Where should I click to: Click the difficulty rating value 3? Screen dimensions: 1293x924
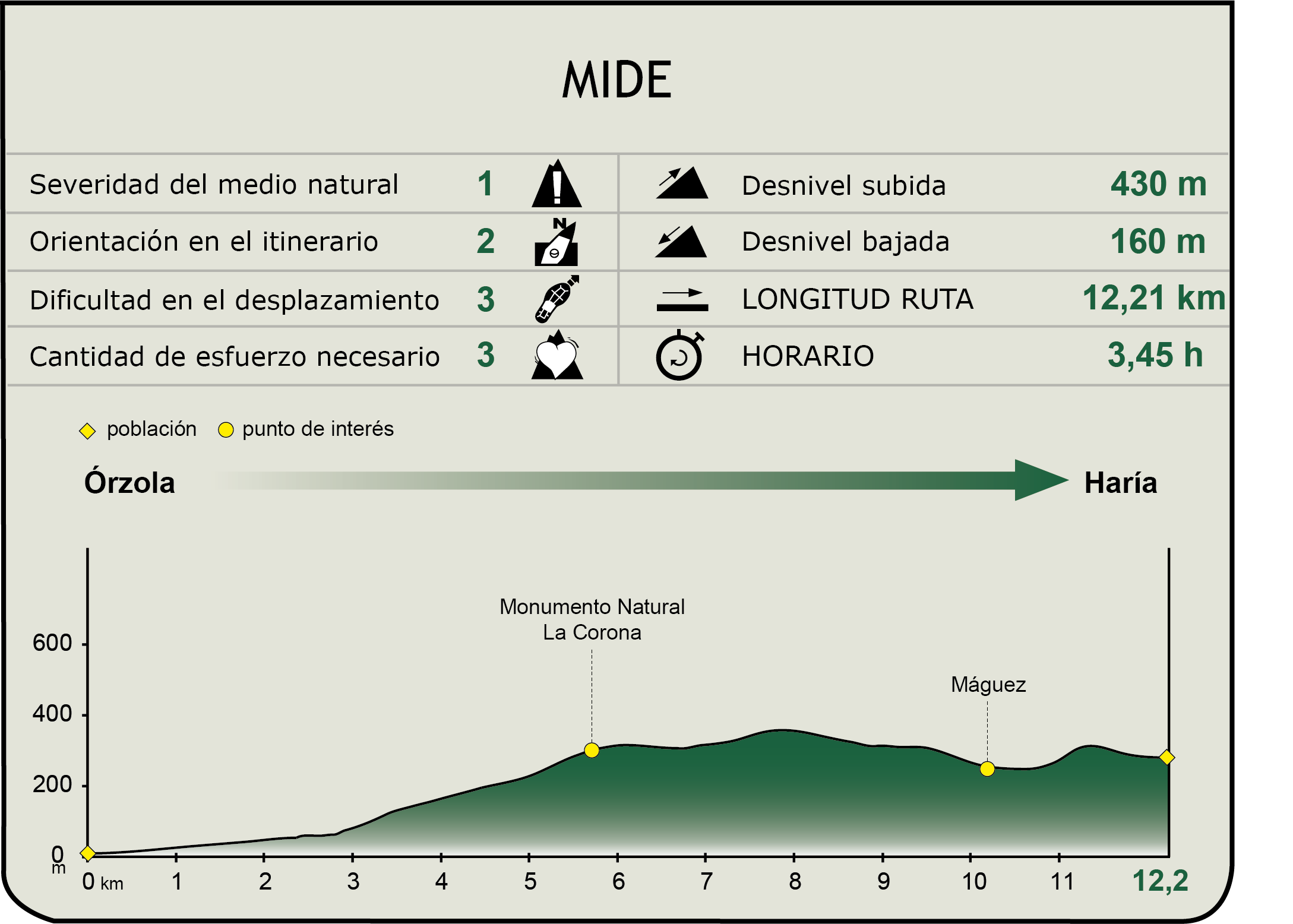[486, 299]
